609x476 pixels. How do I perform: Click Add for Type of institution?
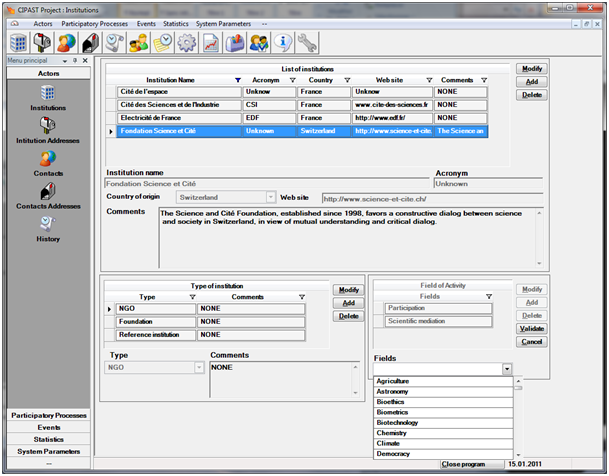(x=348, y=303)
